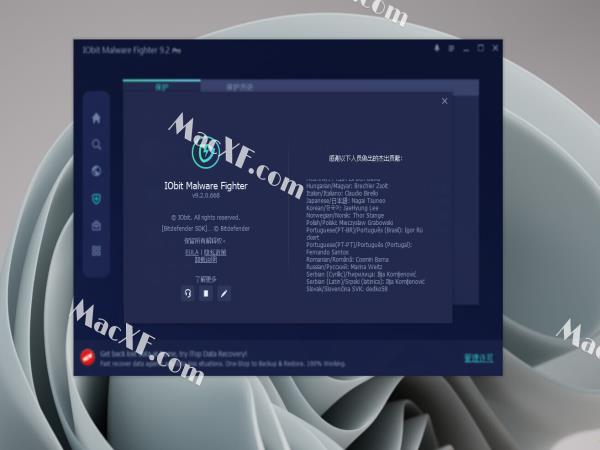Maximize the IObit Malware Fighter window

tap(481, 48)
